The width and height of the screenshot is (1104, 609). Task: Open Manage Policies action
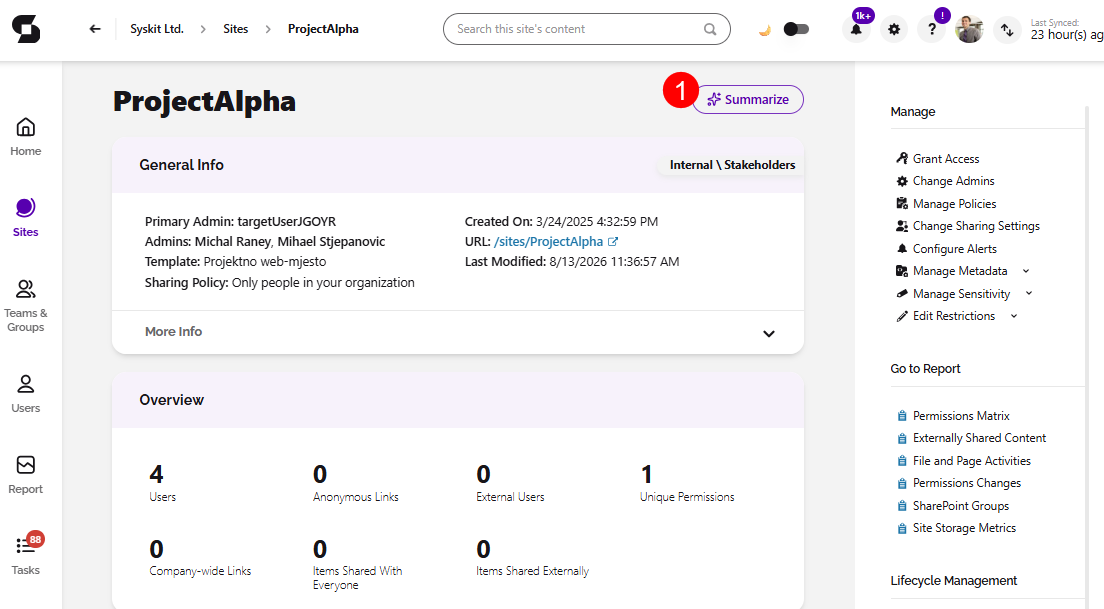(x=946, y=203)
